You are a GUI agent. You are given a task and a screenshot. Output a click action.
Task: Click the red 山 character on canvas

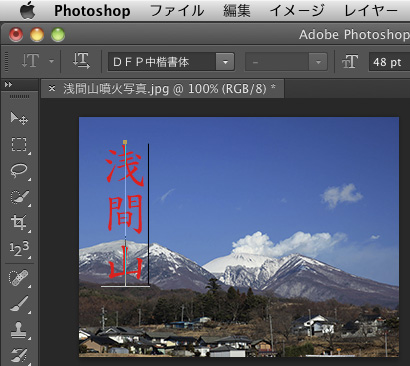126,263
